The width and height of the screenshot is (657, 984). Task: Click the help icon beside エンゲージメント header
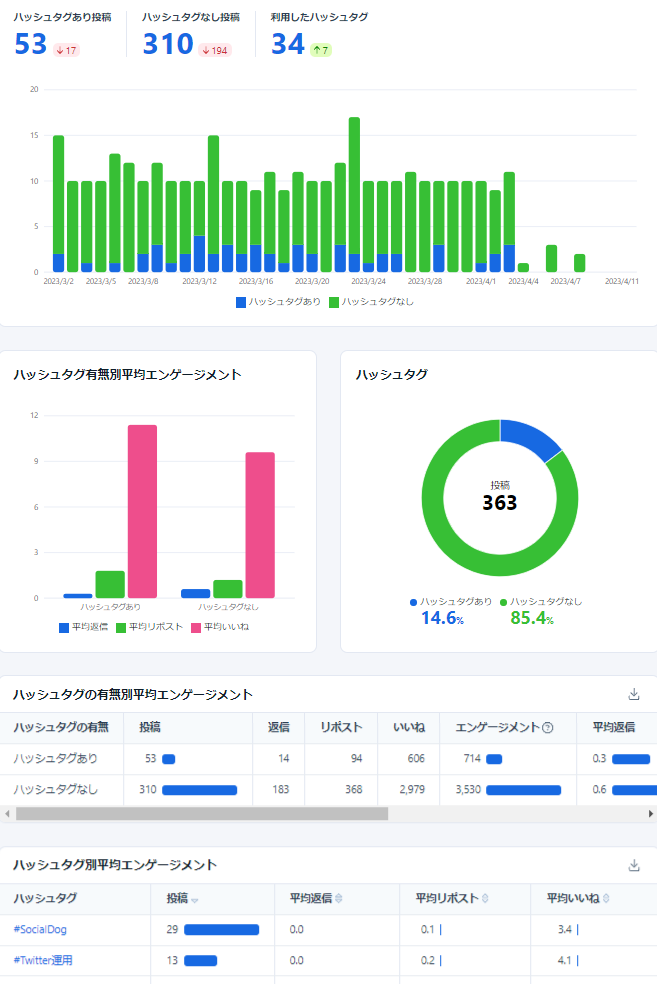(x=548, y=728)
